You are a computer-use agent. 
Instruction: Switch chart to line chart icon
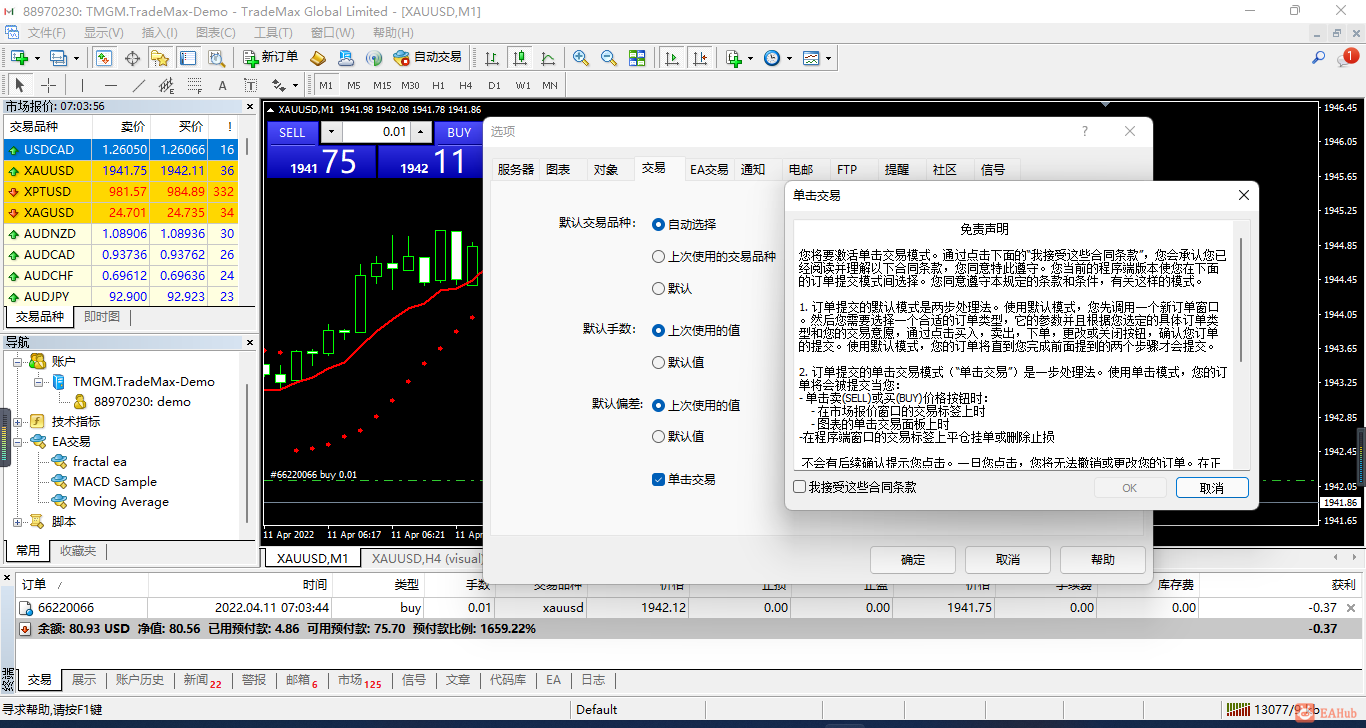(x=548, y=58)
